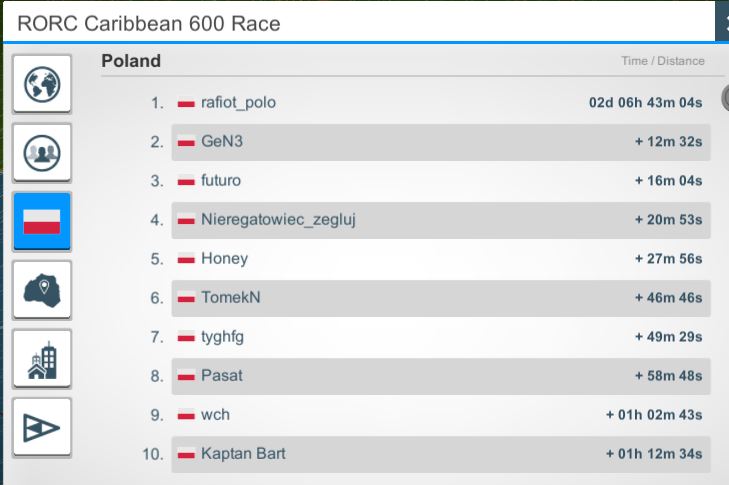Click the Polish flag next to rafiot_polo
The image size is (729, 485).
coord(186,103)
